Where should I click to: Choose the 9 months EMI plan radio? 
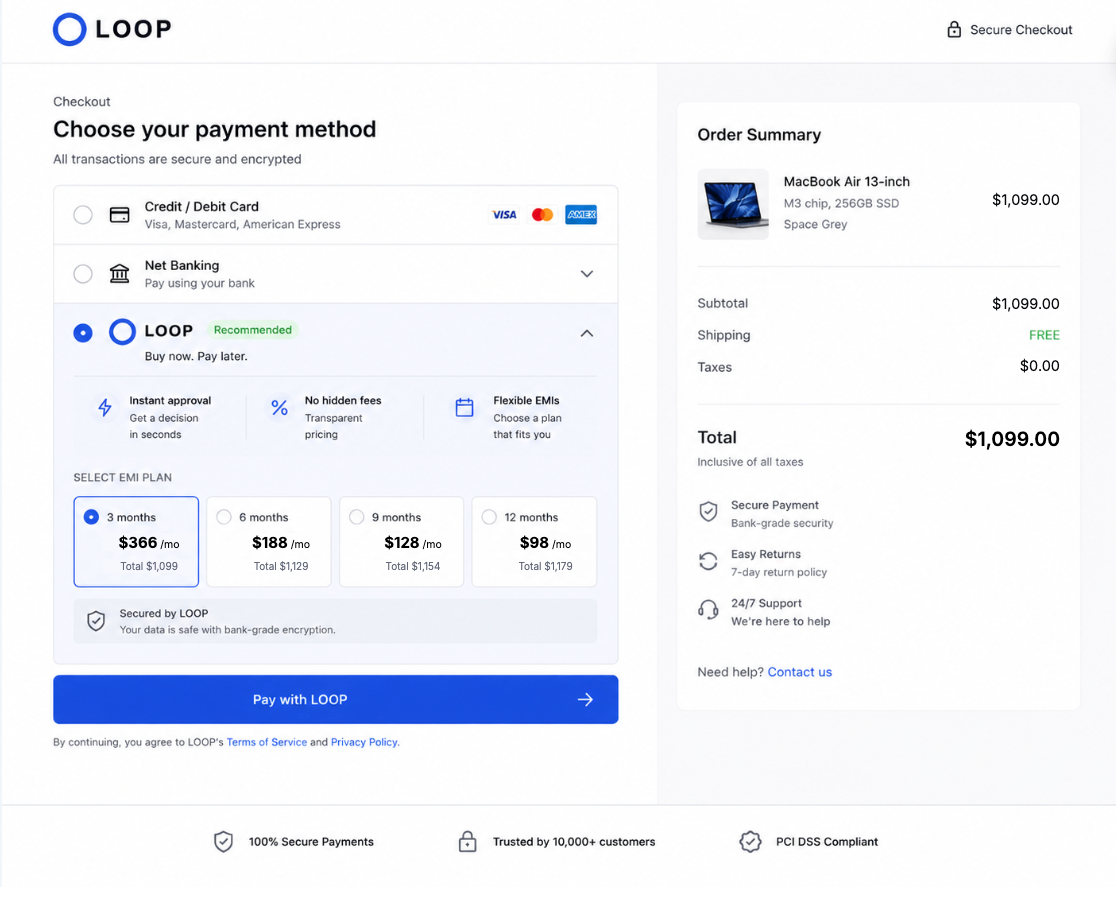tap(357, 517)
